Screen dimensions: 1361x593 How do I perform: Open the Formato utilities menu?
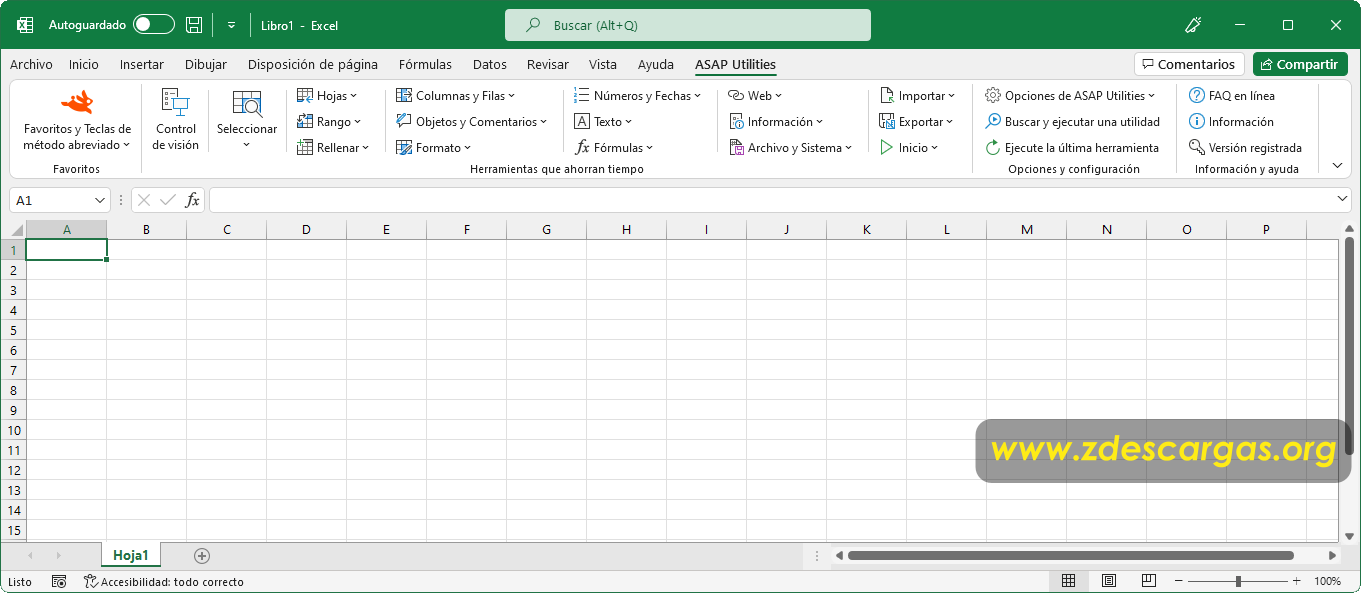433,148
